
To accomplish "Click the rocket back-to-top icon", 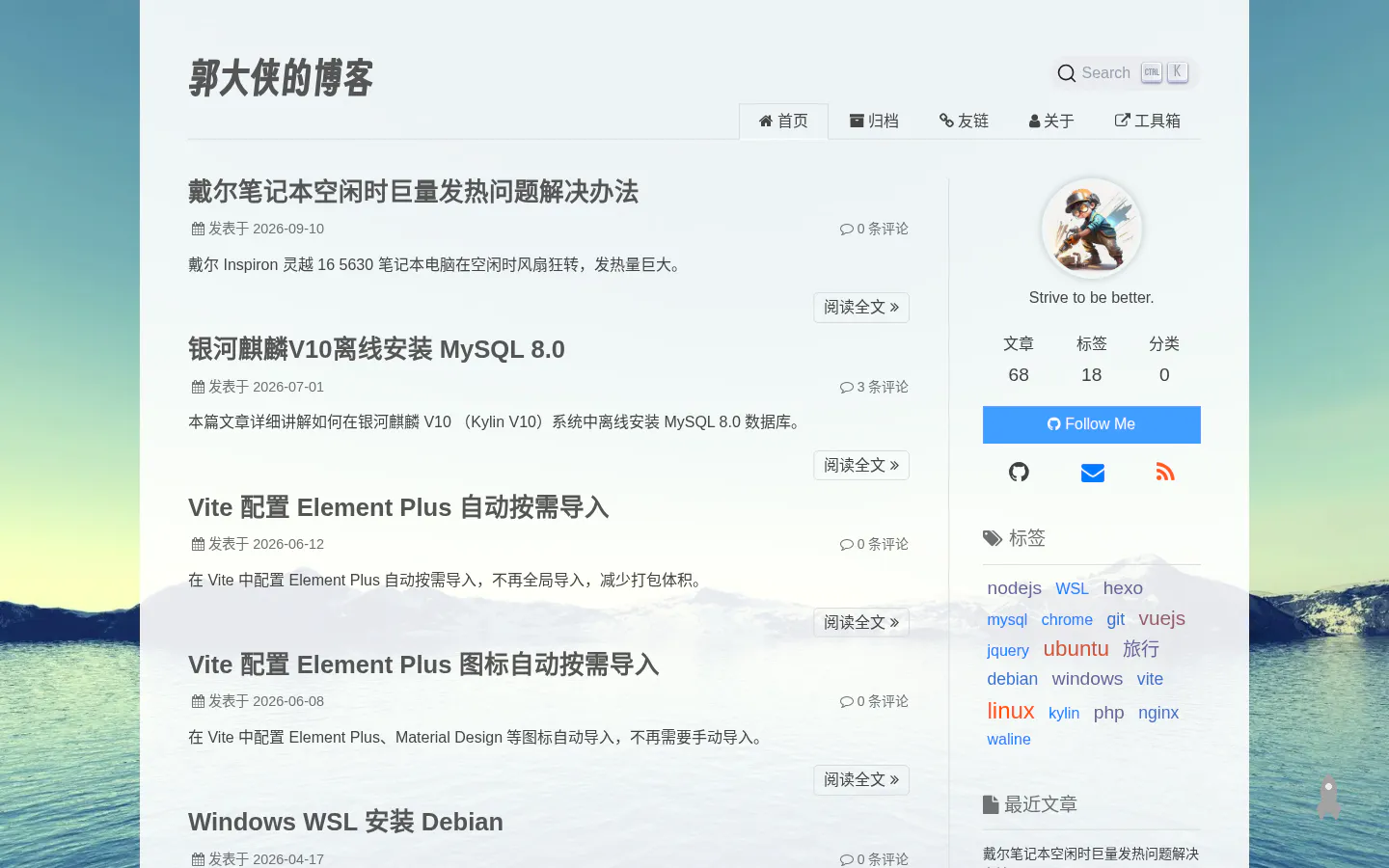I will point(1328,797).
